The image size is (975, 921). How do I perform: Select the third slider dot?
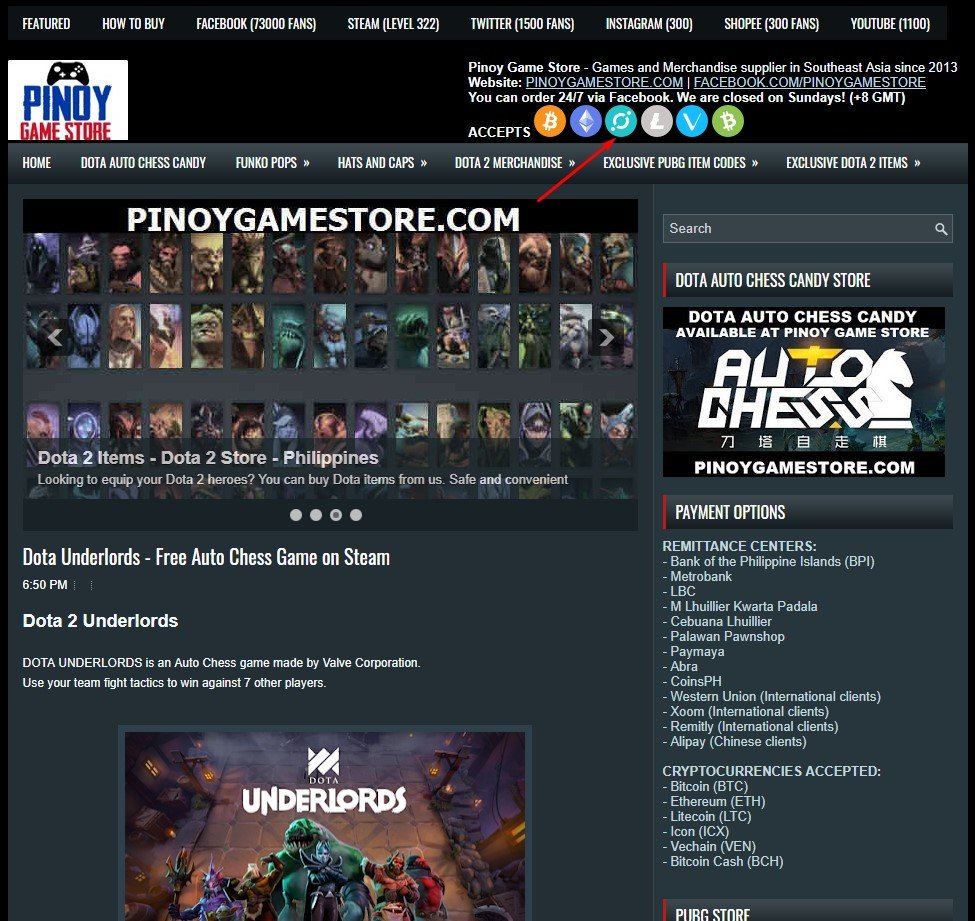tap(336, 515)
